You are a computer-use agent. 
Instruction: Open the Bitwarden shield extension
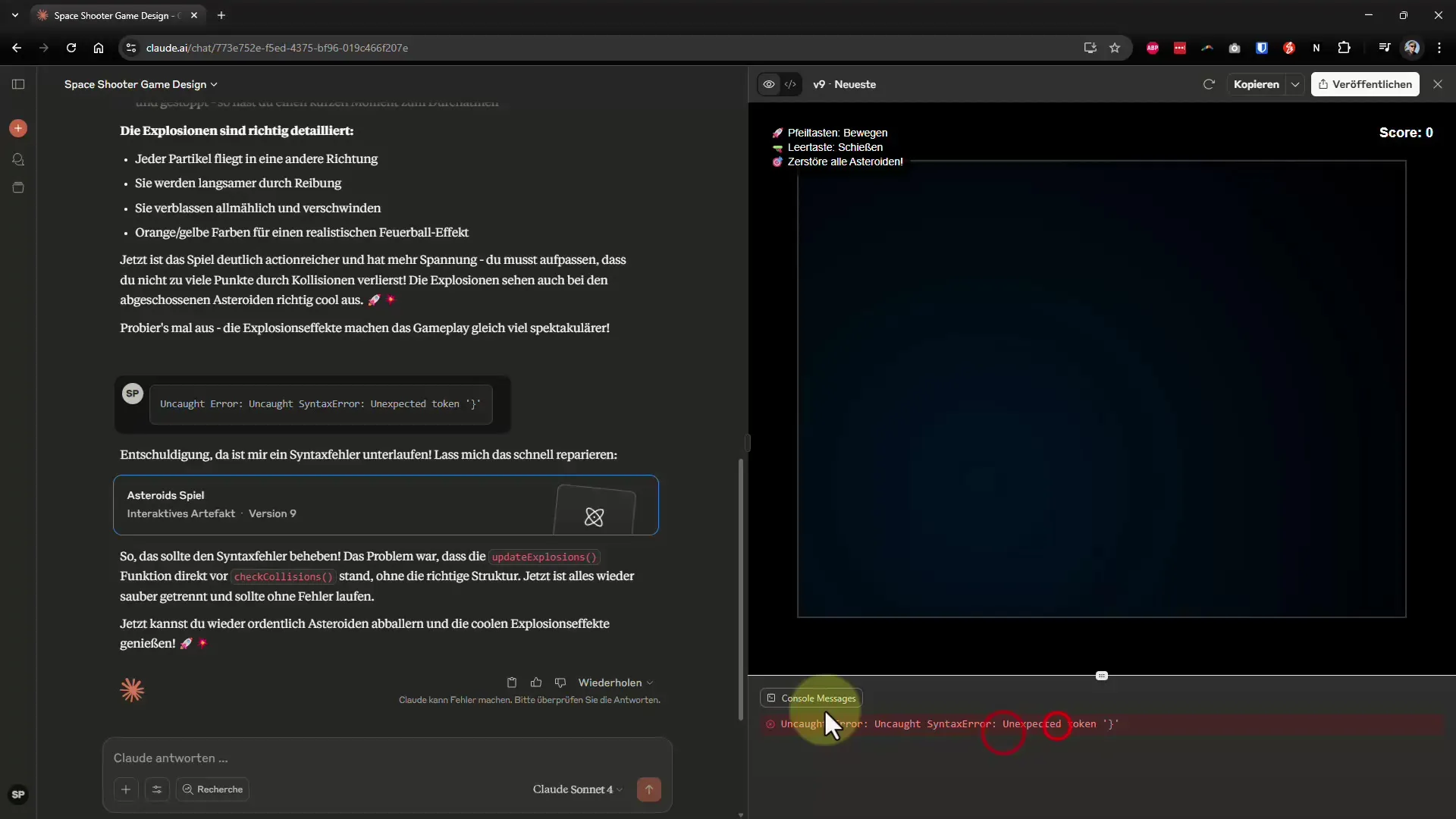(1262, 48)
